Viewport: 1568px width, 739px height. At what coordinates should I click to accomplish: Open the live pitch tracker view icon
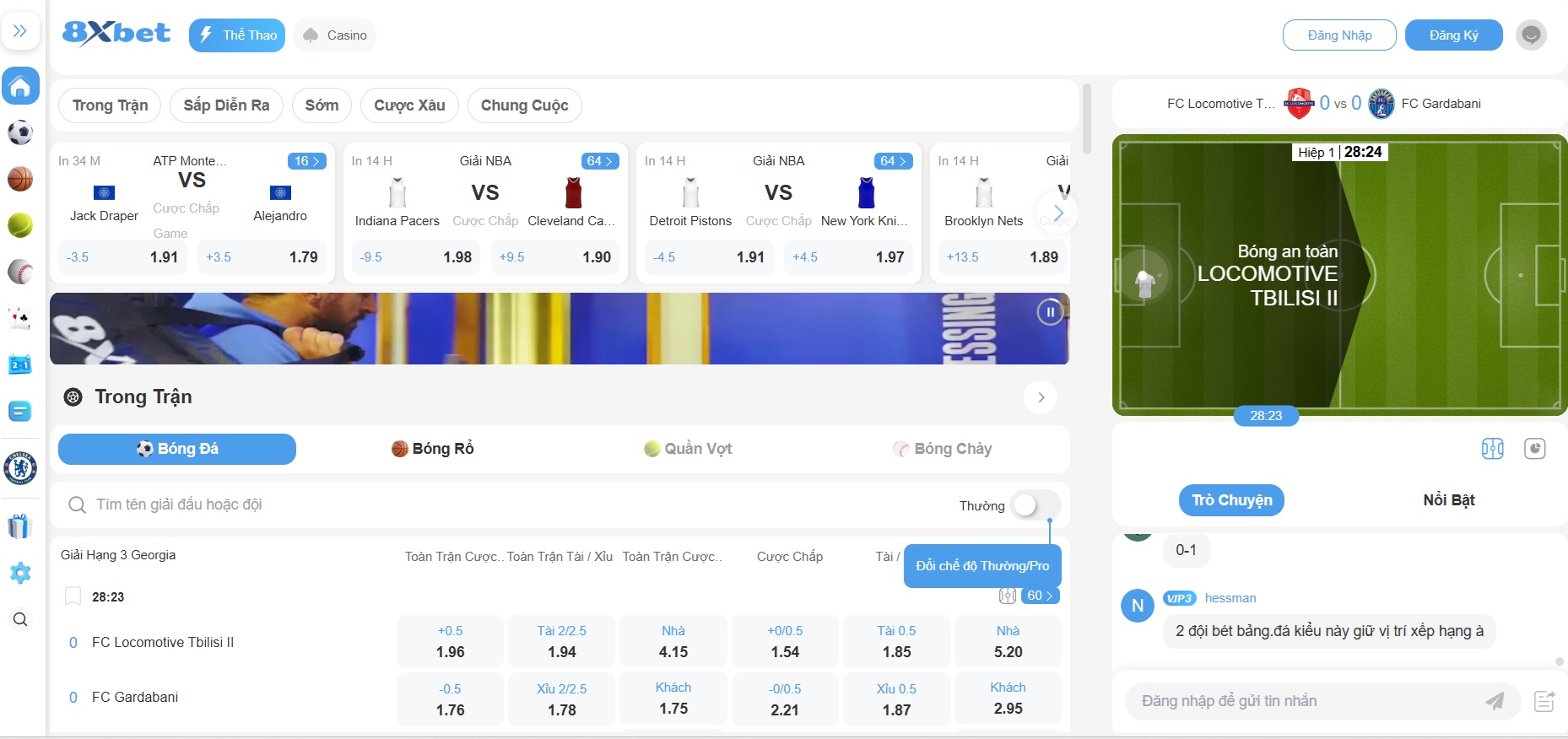[1492, 449]
